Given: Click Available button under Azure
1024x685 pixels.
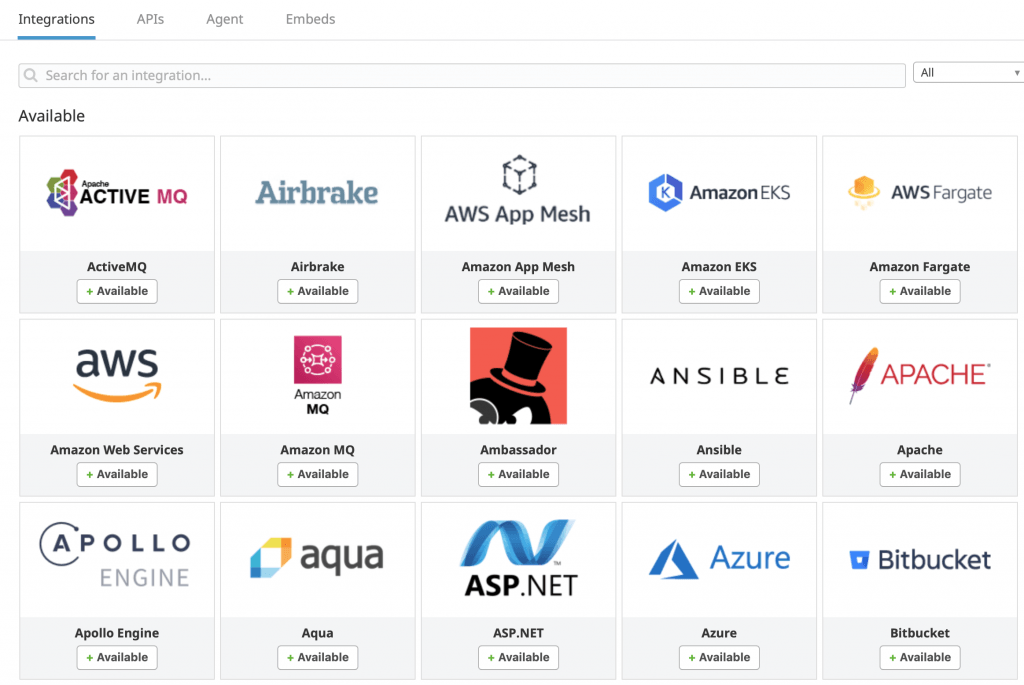Looking at the screenshot, I should (x=719, y=657).
